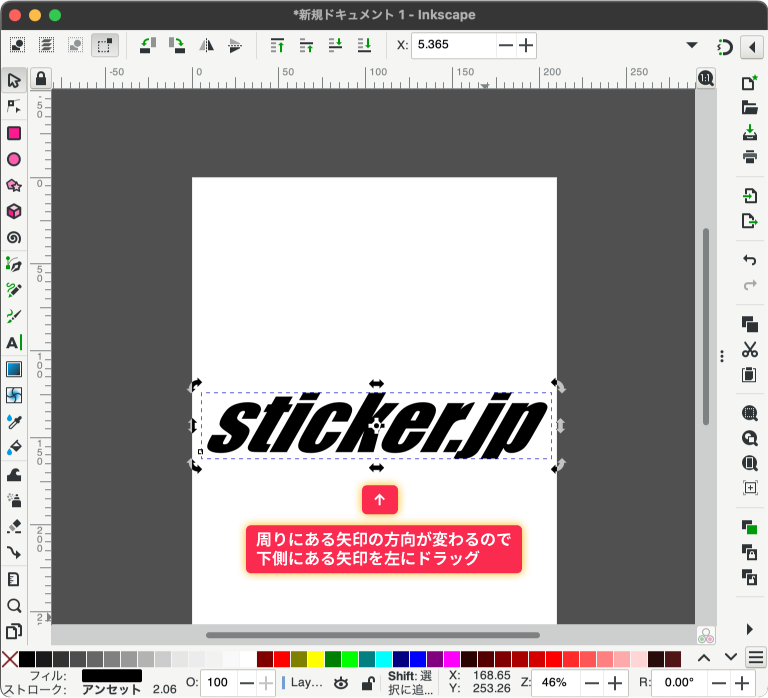Select the 3D box tool
768x698 pixels.
(x=14, y=212)
